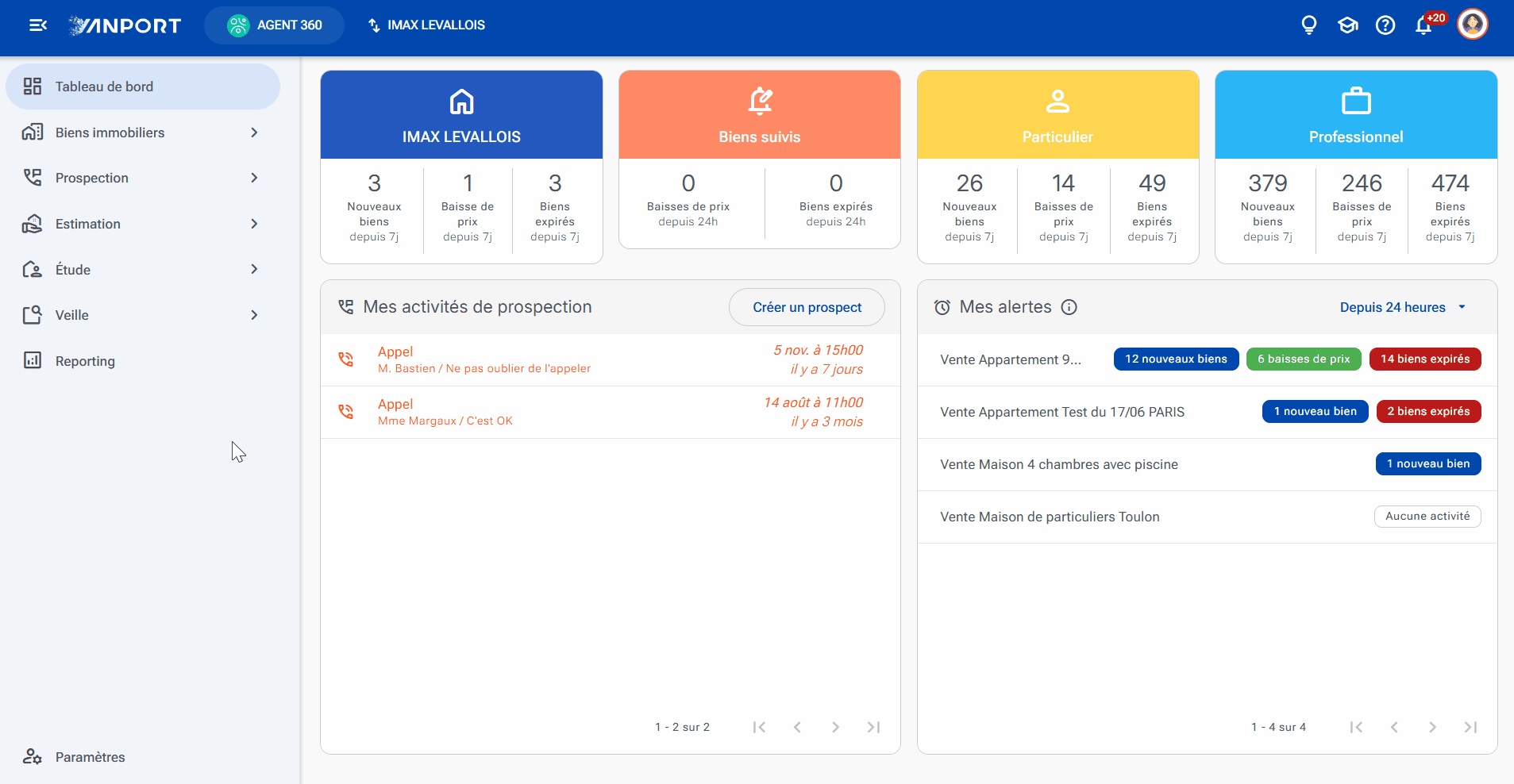The height and width of the screenshot is (784, 1514).
Task: Open the Depuis 24 heures period dropdown
Action: [x=1402, y=307]
